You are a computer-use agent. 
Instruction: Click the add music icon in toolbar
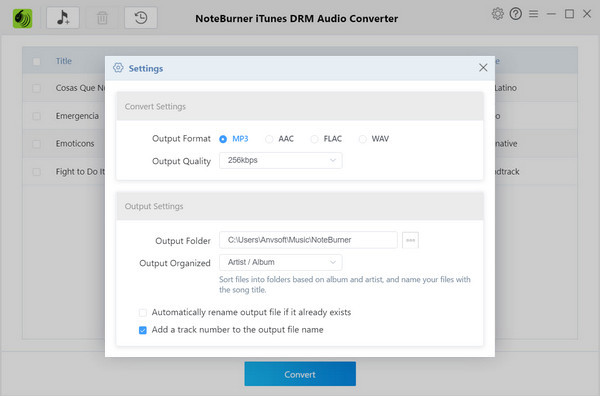(63, 18)
